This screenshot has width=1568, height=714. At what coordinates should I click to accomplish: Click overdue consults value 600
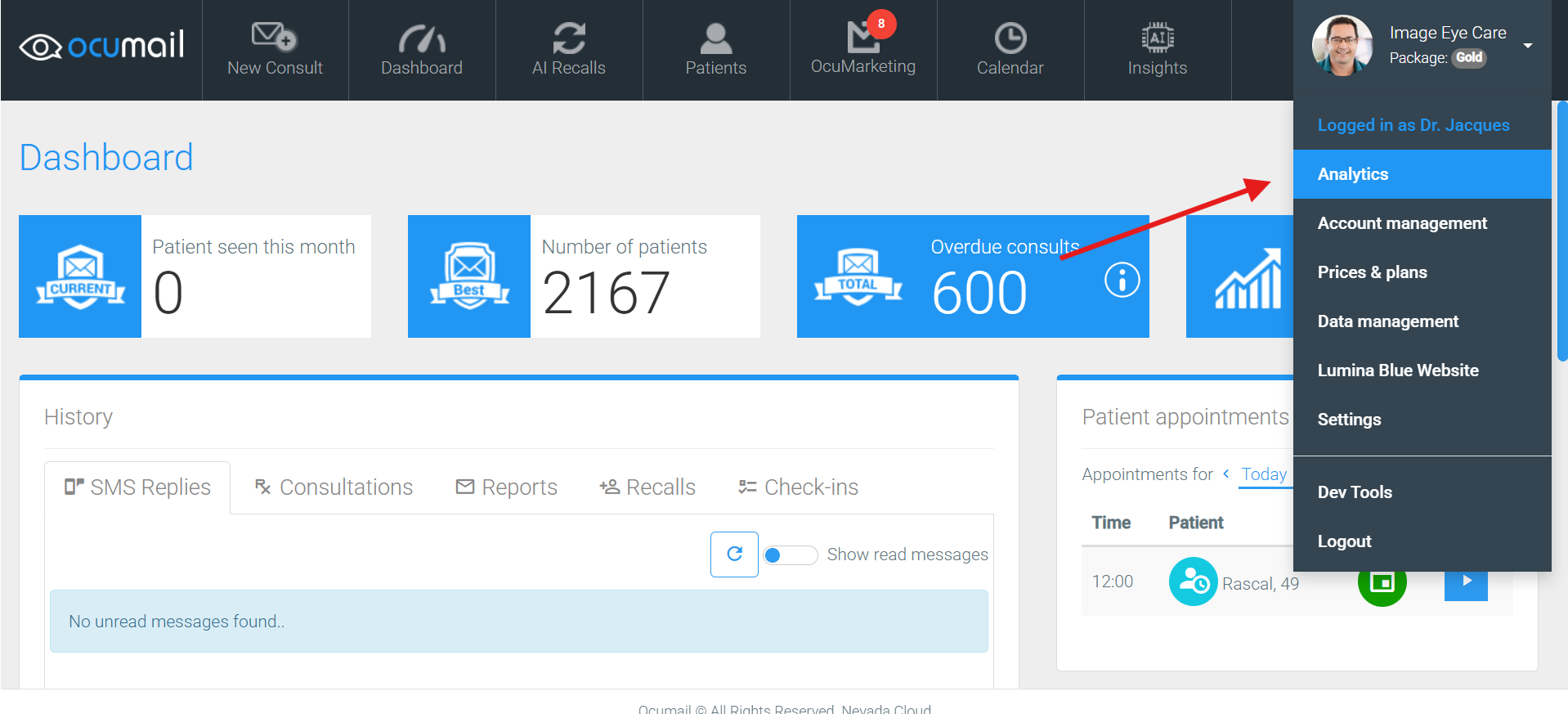click(x=979, y=293)
